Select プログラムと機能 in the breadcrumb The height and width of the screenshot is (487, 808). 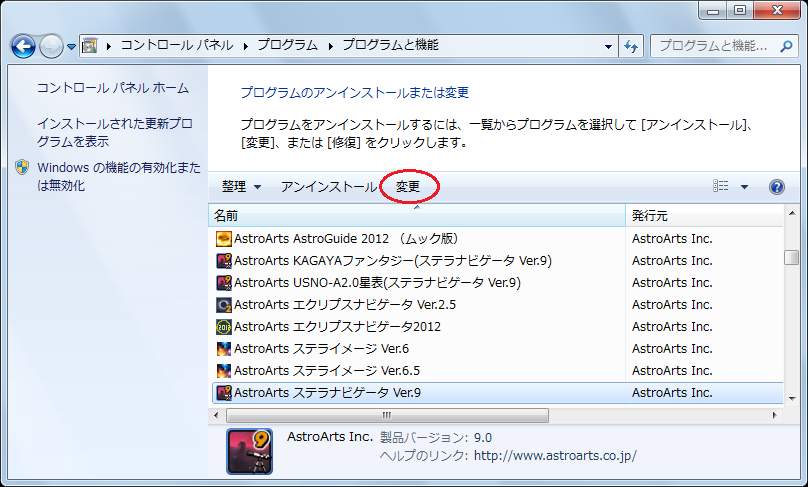point(391,45)
